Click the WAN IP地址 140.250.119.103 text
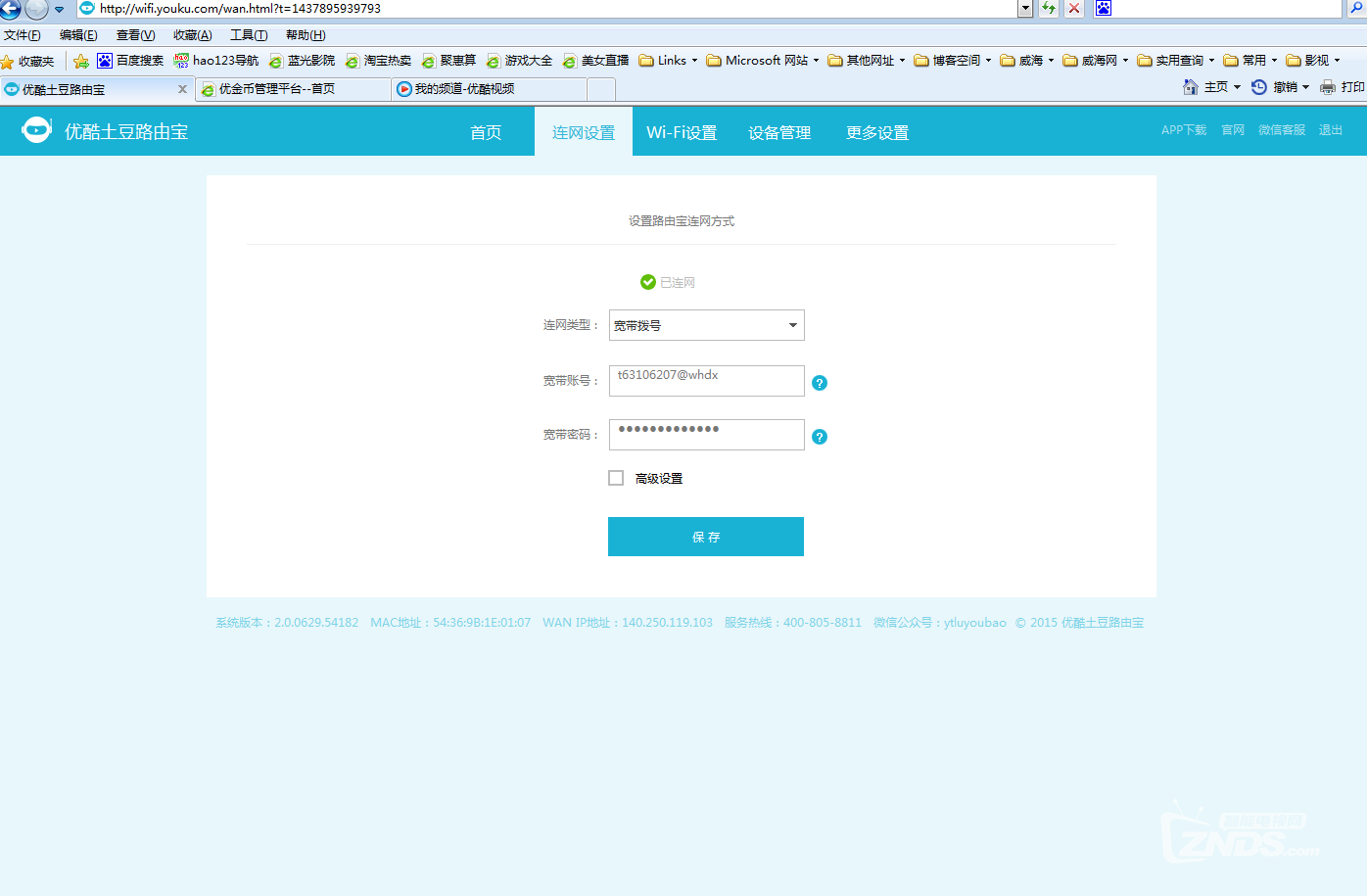This screenshot has height=896, width=1367. (628, 623)
